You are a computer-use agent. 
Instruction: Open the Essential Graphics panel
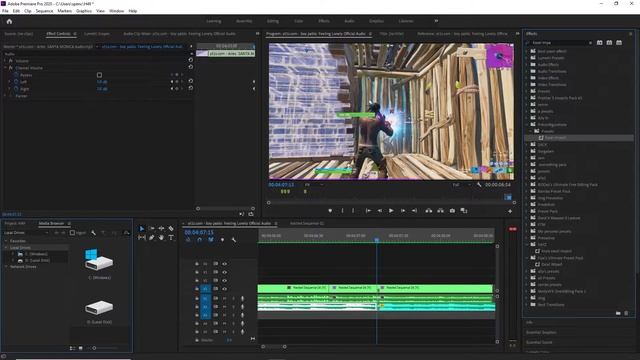[x=541, y=332]
